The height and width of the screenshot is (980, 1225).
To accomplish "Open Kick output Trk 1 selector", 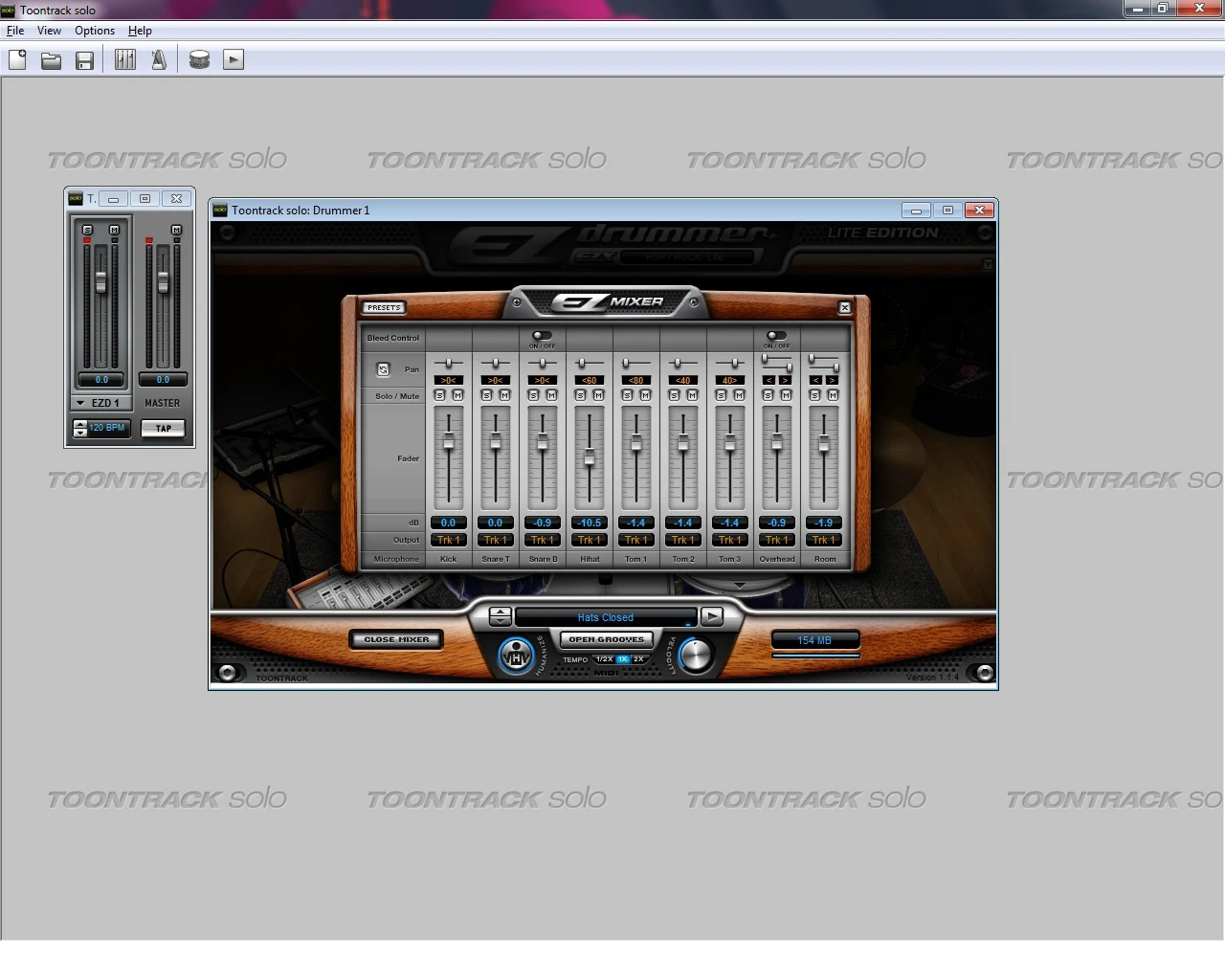I will click(448, 540).
